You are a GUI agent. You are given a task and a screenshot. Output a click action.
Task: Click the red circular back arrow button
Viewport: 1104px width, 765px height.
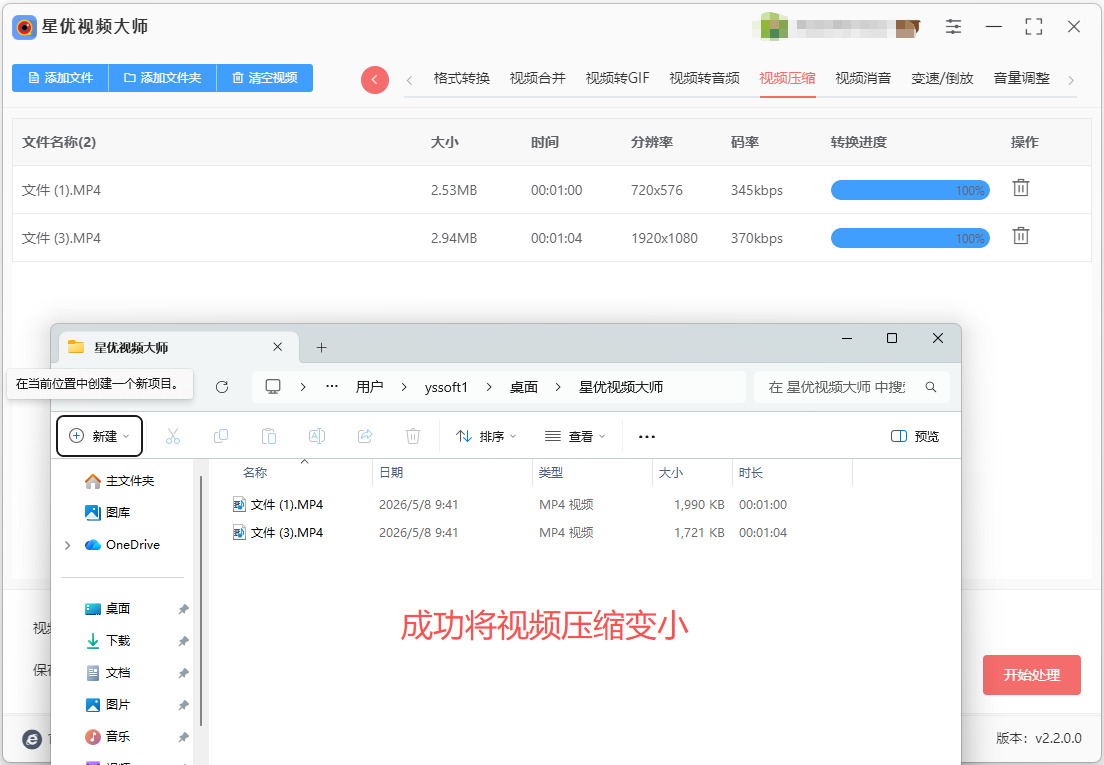(375, 80)
